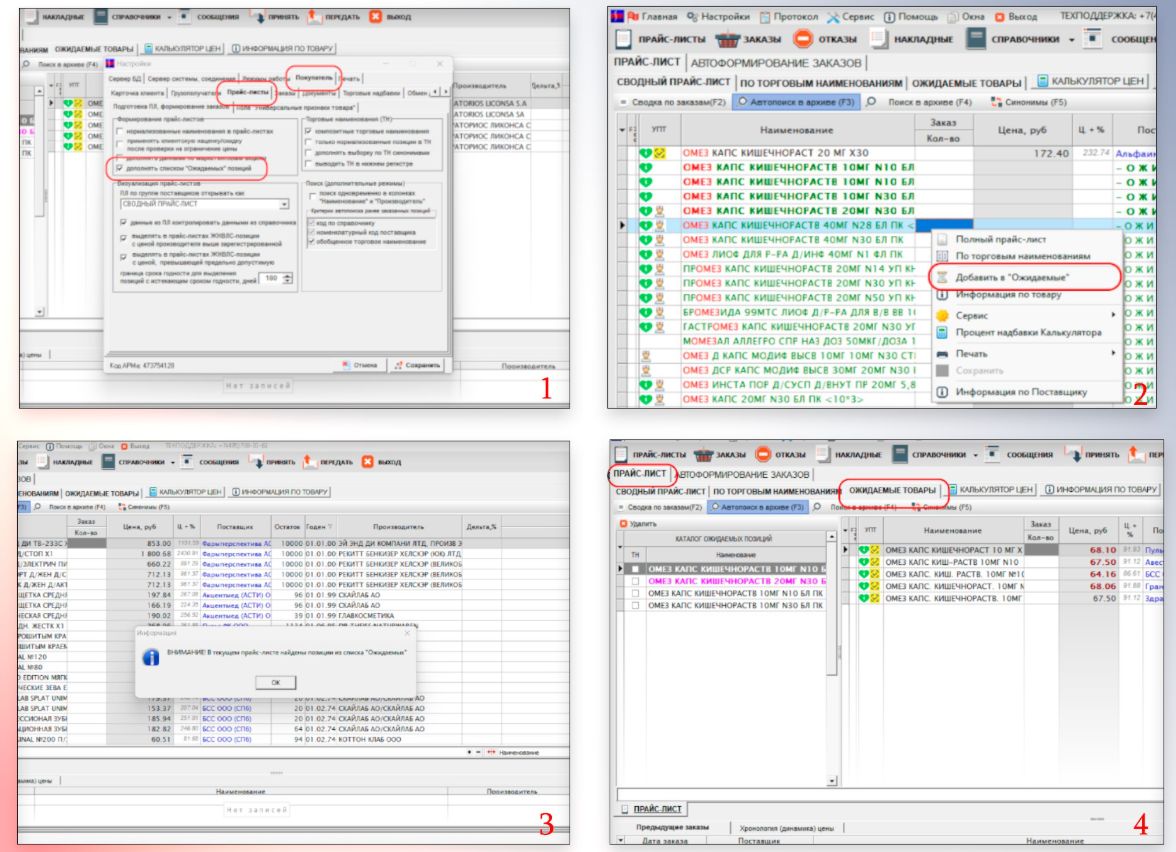This screenshot has height=852, width=1176.
Task: Switch to the Покупатель tab in settings
Action: [x=313, y=77]
